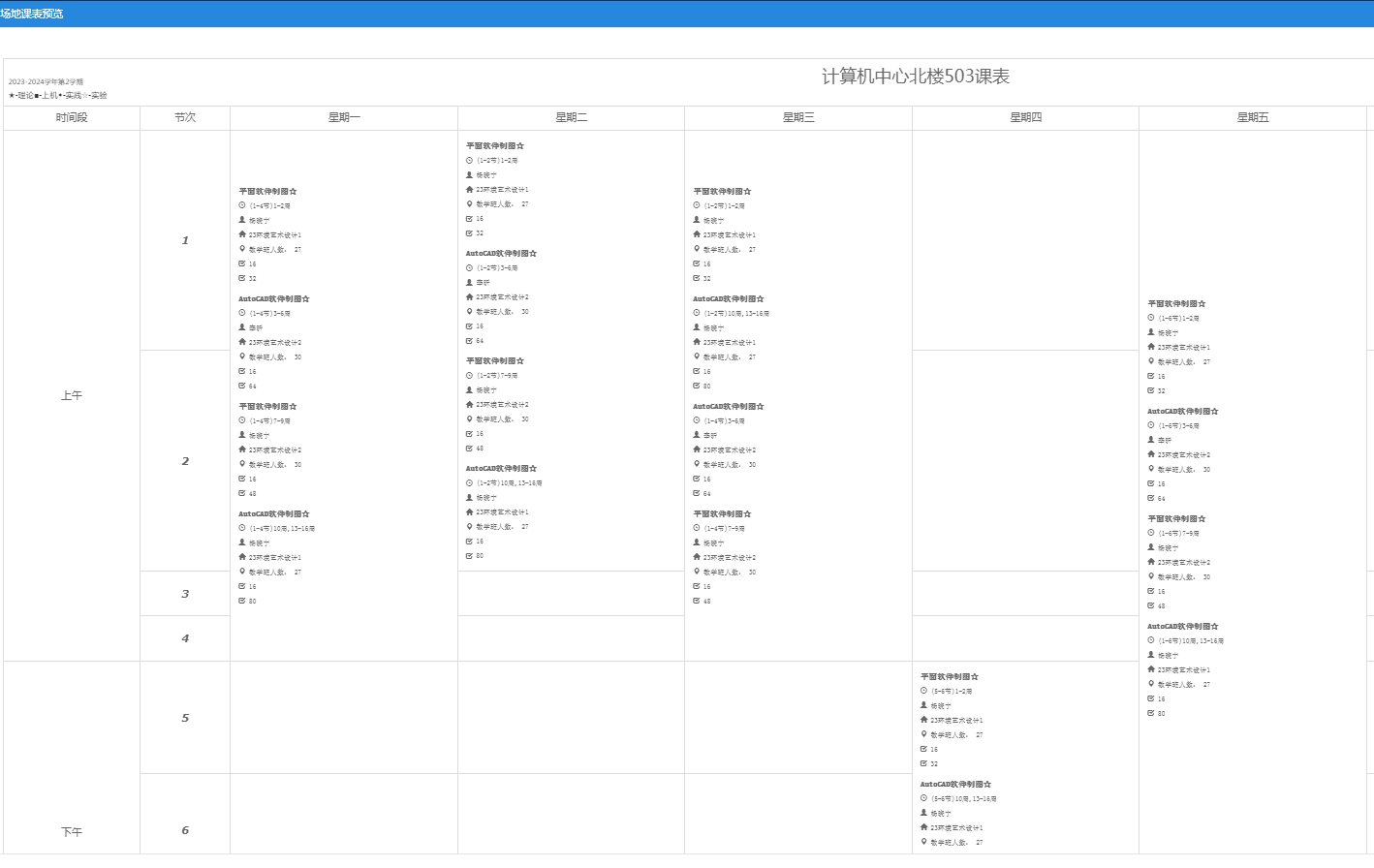1374x868 pixels.
Task: Click the 节次 column header
Action: coord(185,117)
